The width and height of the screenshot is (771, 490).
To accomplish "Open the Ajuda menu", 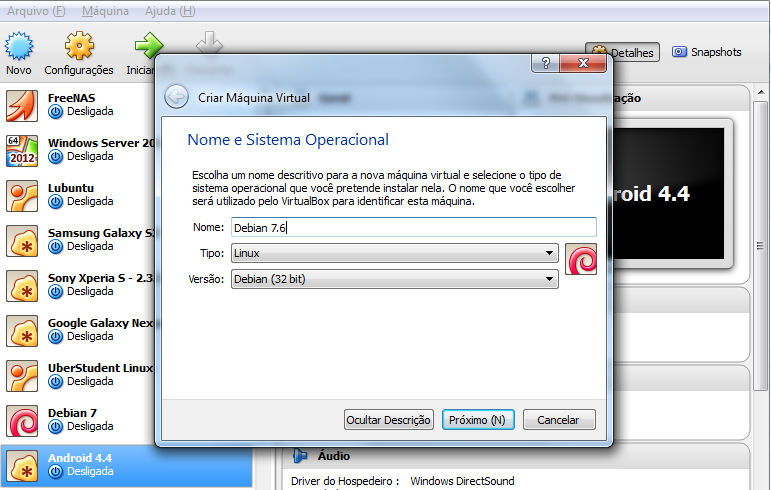I will (170, 11).
